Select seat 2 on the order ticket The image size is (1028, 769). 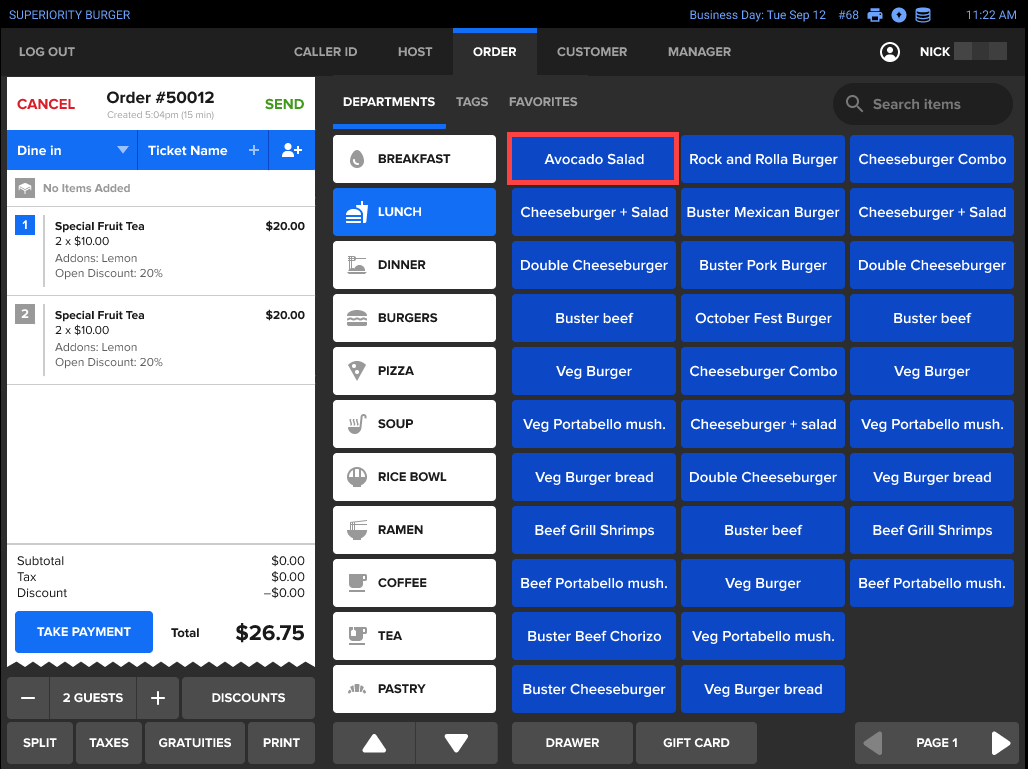pyautogui.click(x=26, y=315)
